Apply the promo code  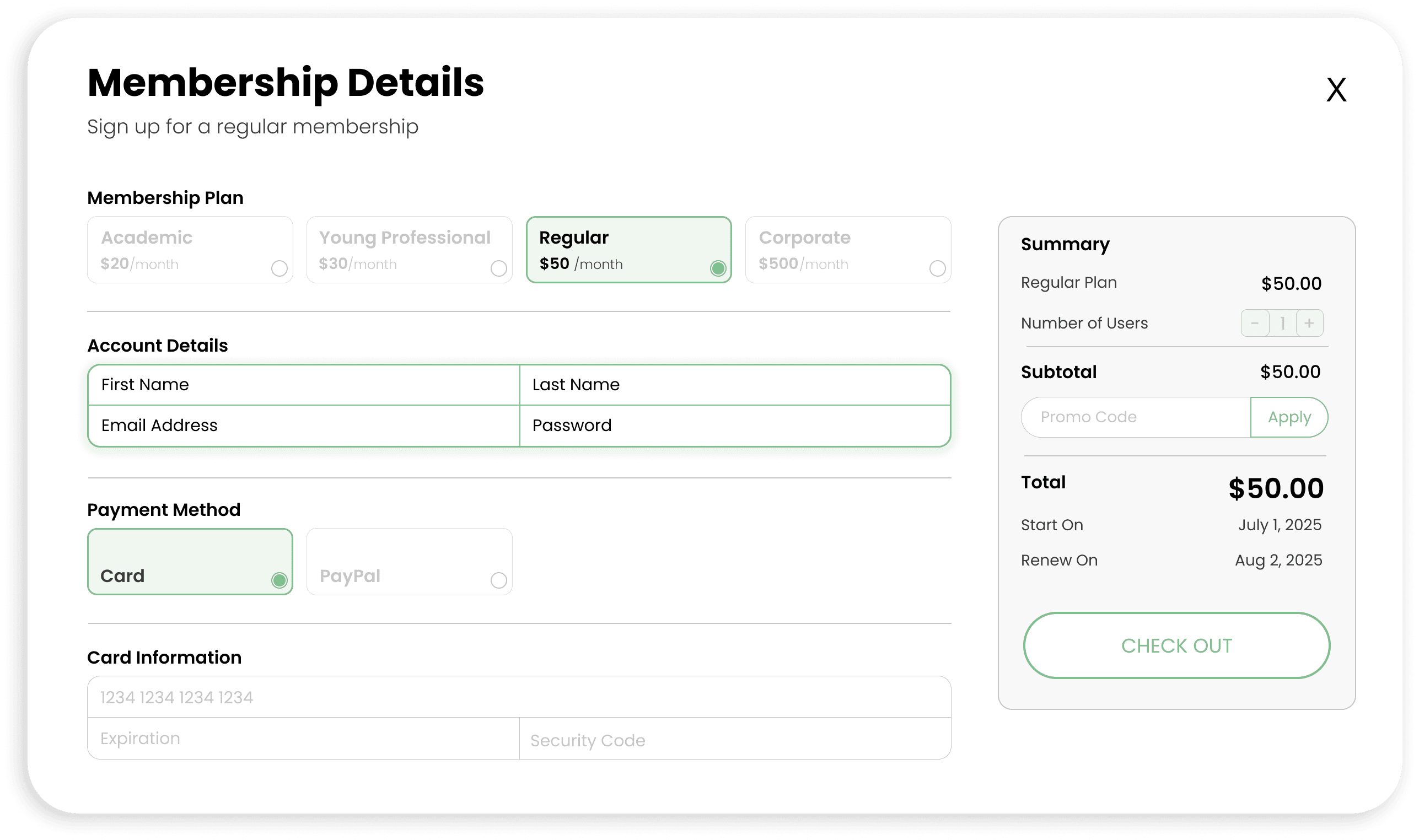[1289, 417]
